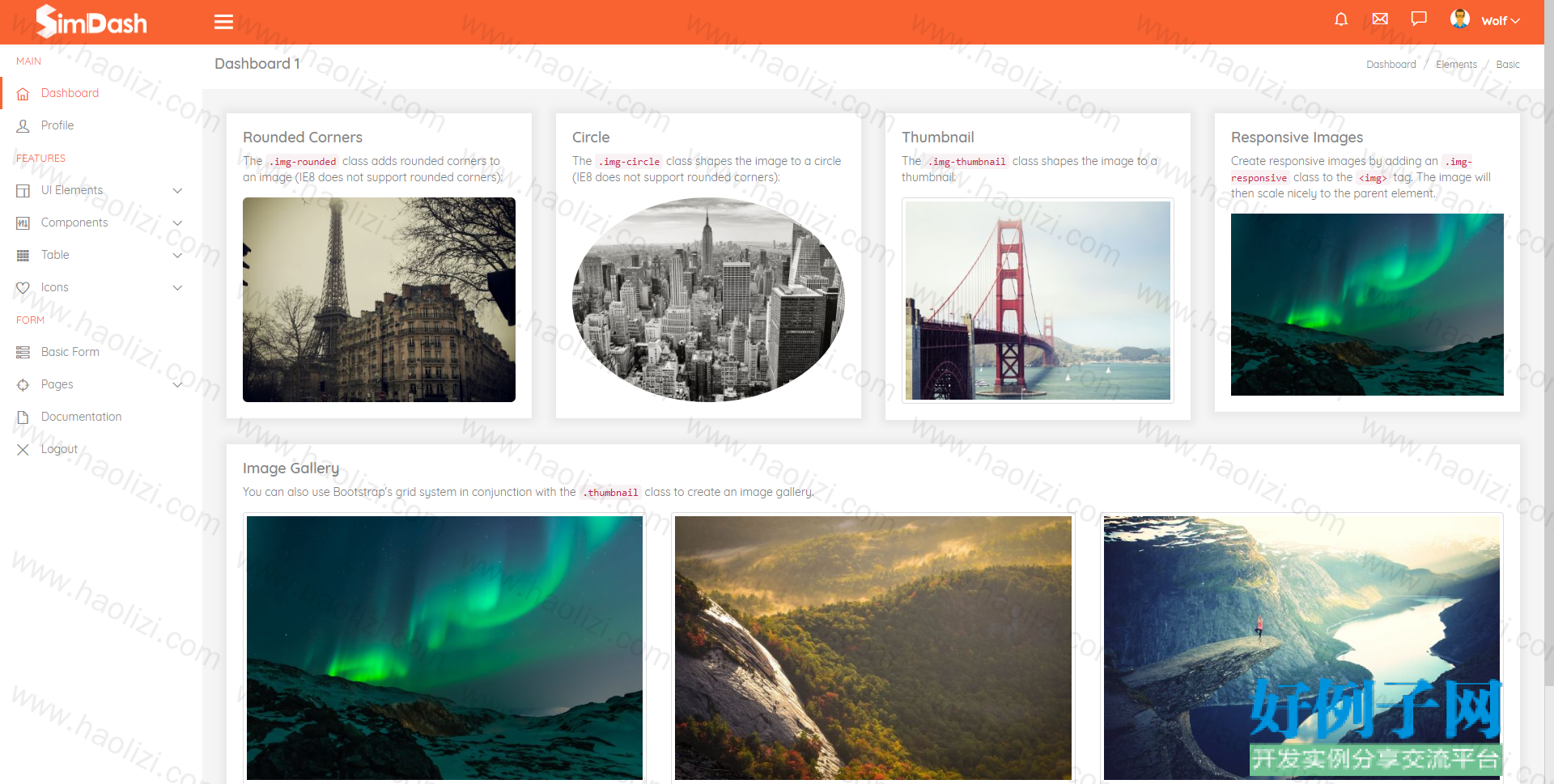Click the Components chart icon

23,223
